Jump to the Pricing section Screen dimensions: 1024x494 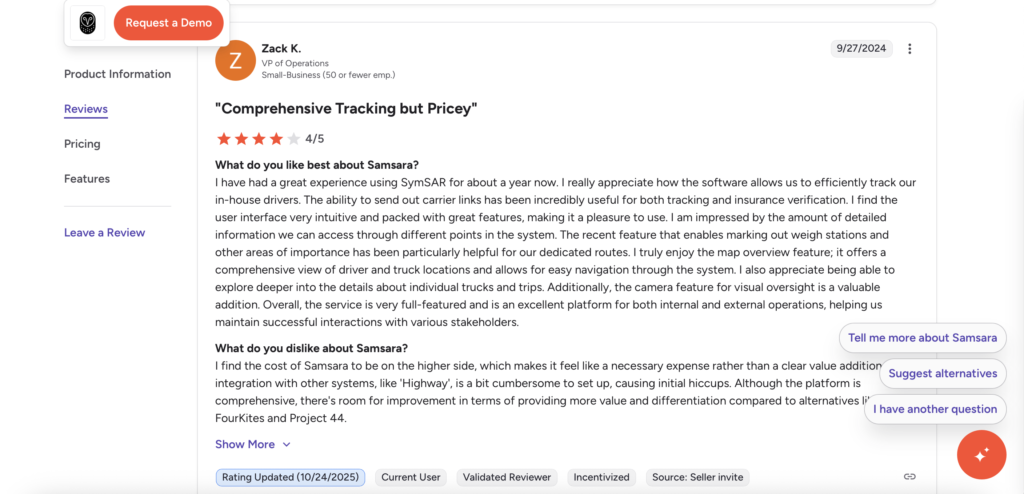pos(82,144)
